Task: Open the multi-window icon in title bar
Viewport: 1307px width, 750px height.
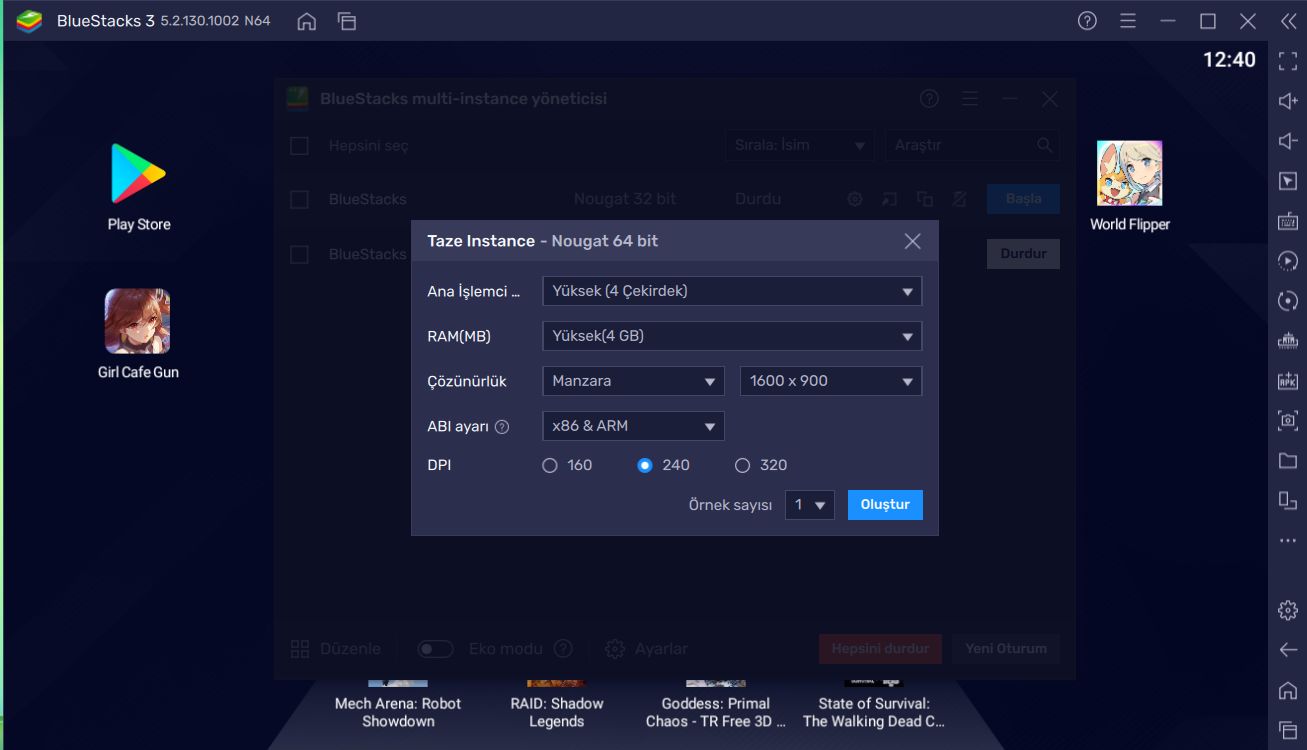Action: coord(347,21)
